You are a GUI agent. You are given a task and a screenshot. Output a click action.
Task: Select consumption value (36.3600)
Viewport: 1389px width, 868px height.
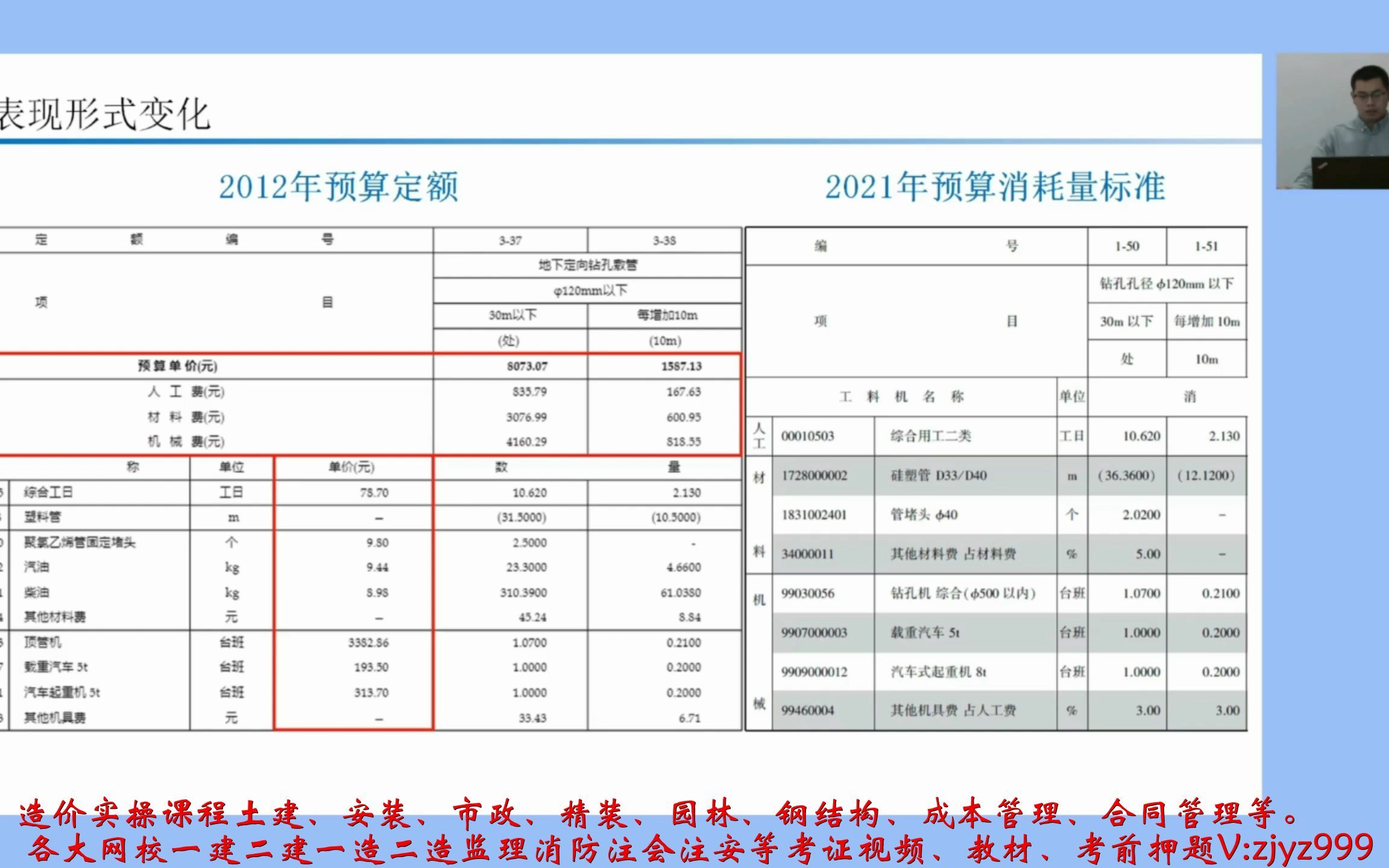coord(1126,476)
